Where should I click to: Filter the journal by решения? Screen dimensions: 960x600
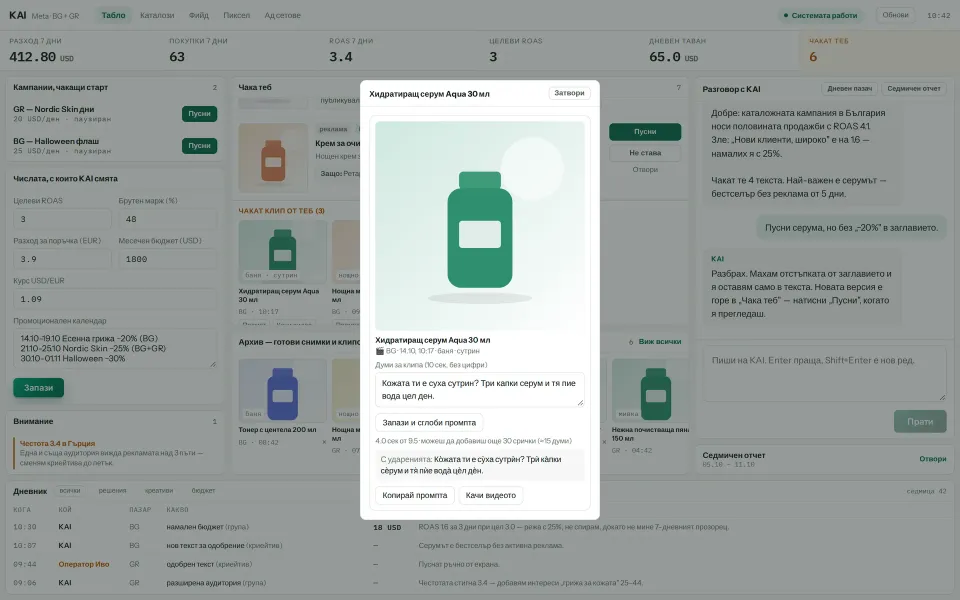[x=112, y=490]
